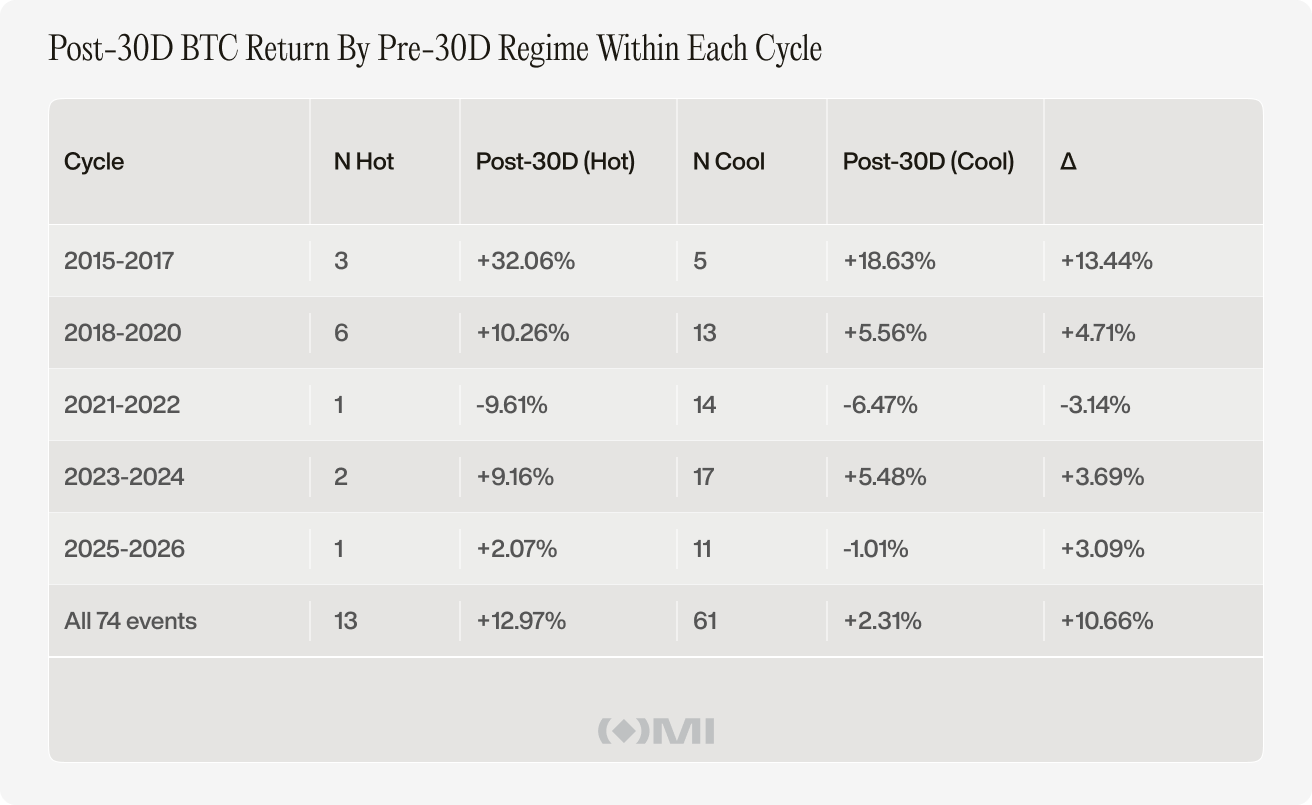Click the N Hot column header

pos(364,162)
